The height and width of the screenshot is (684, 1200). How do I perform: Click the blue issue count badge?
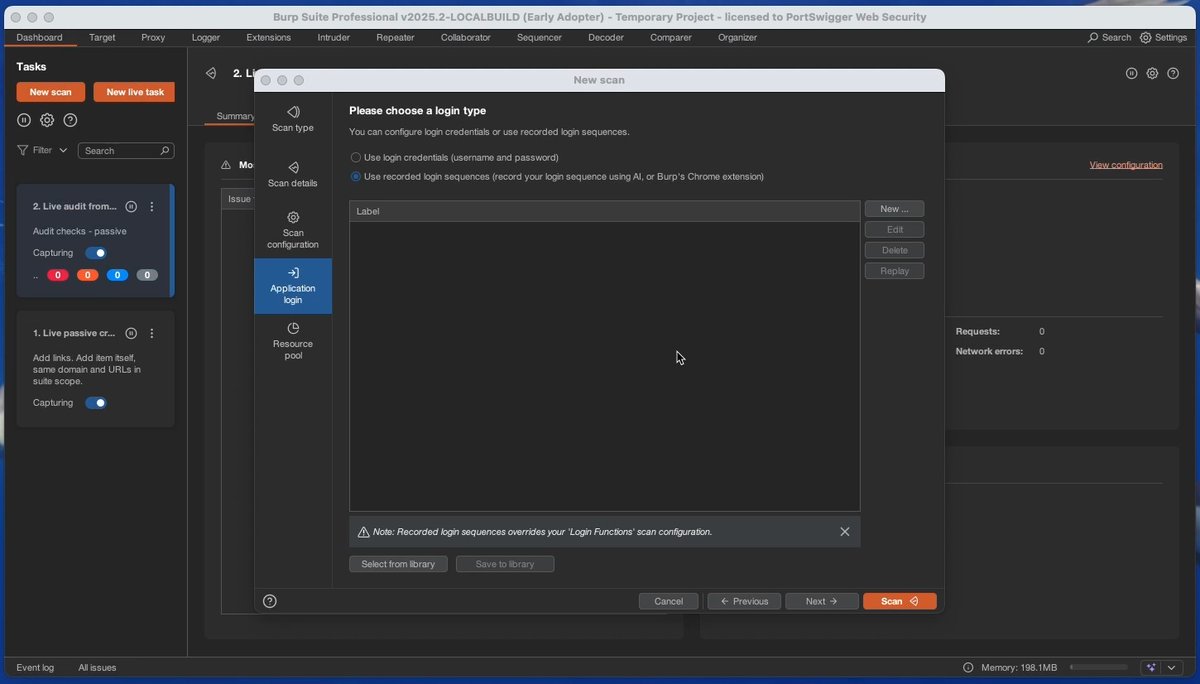point(117,275)
